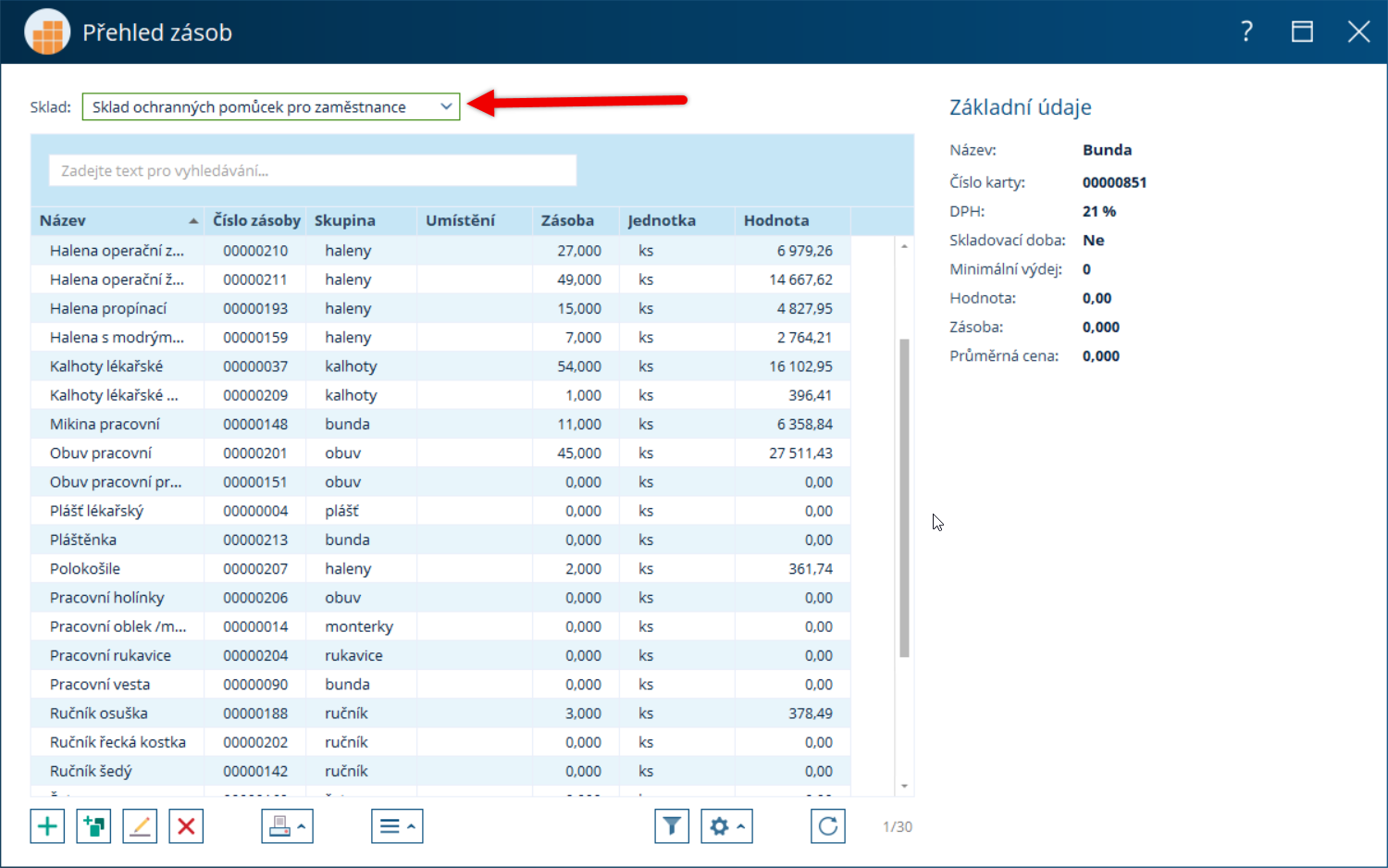Select the Pracovní holínky row
This screenshot has height=868, width=1388.
click(440, 598)
